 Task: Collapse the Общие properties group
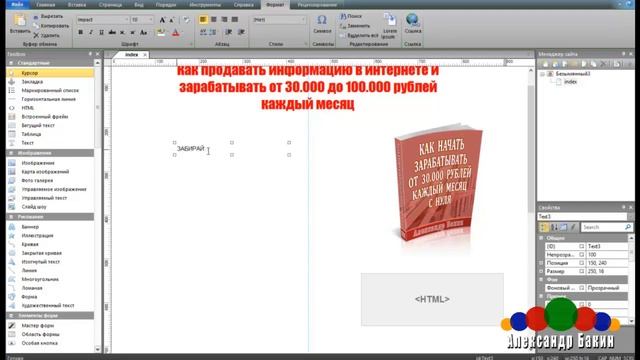point(542,238)
